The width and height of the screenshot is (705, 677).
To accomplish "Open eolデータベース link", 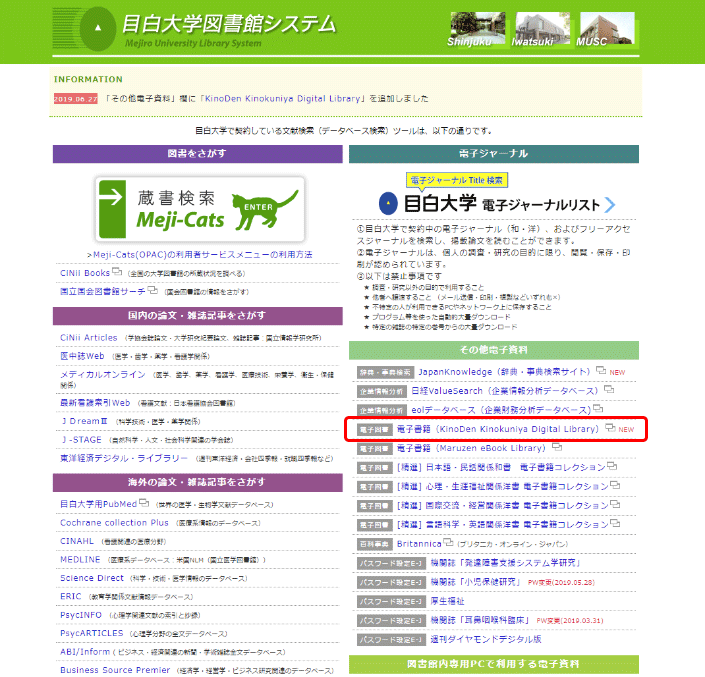I will [501, 410].
